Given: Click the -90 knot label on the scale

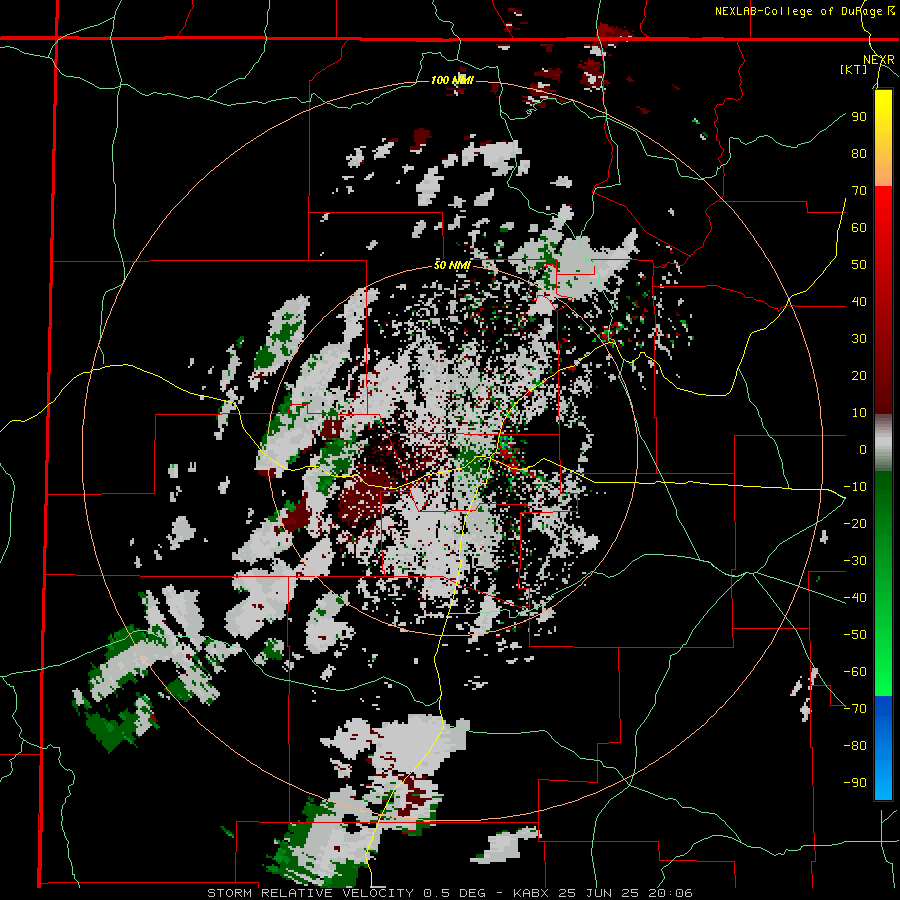Looking at the screenshot, I should 855,783.
